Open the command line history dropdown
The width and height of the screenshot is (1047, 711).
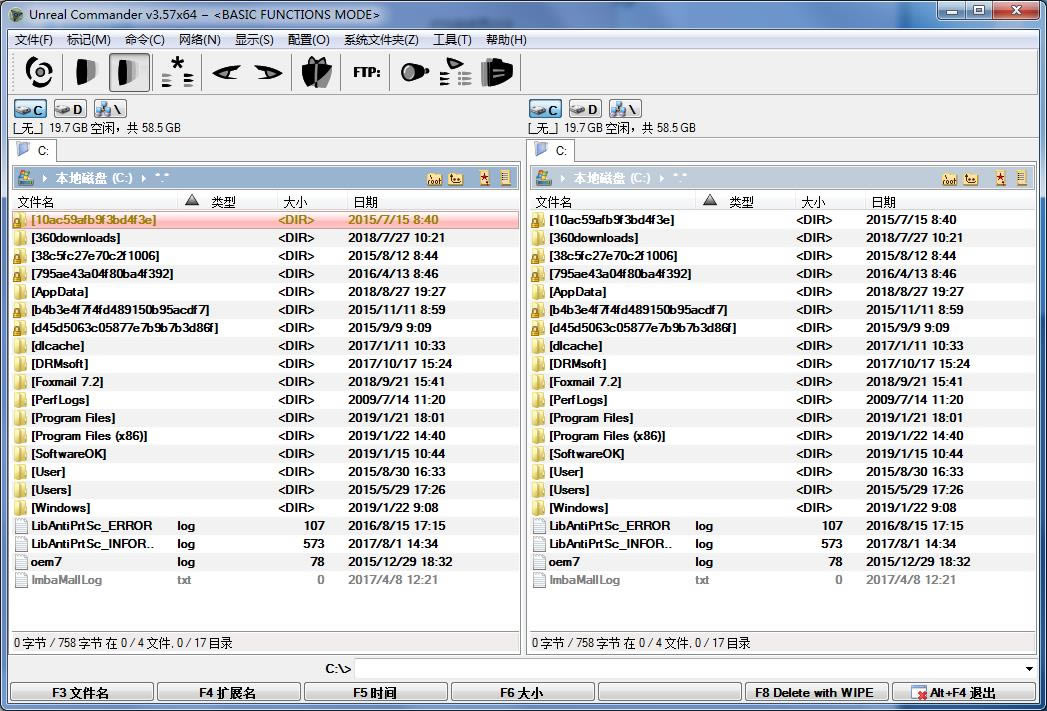point(1029,669)
